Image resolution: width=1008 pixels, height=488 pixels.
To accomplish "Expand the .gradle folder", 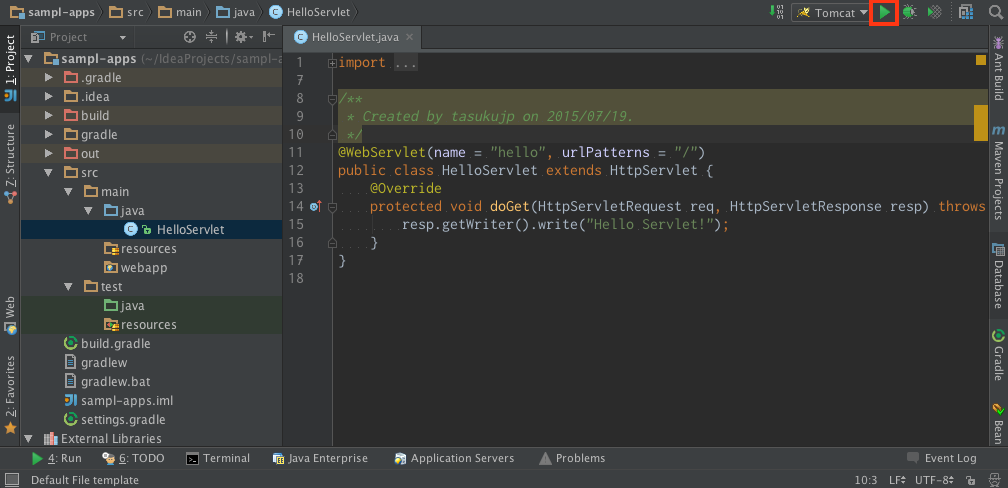I will [x=48, y=78].
